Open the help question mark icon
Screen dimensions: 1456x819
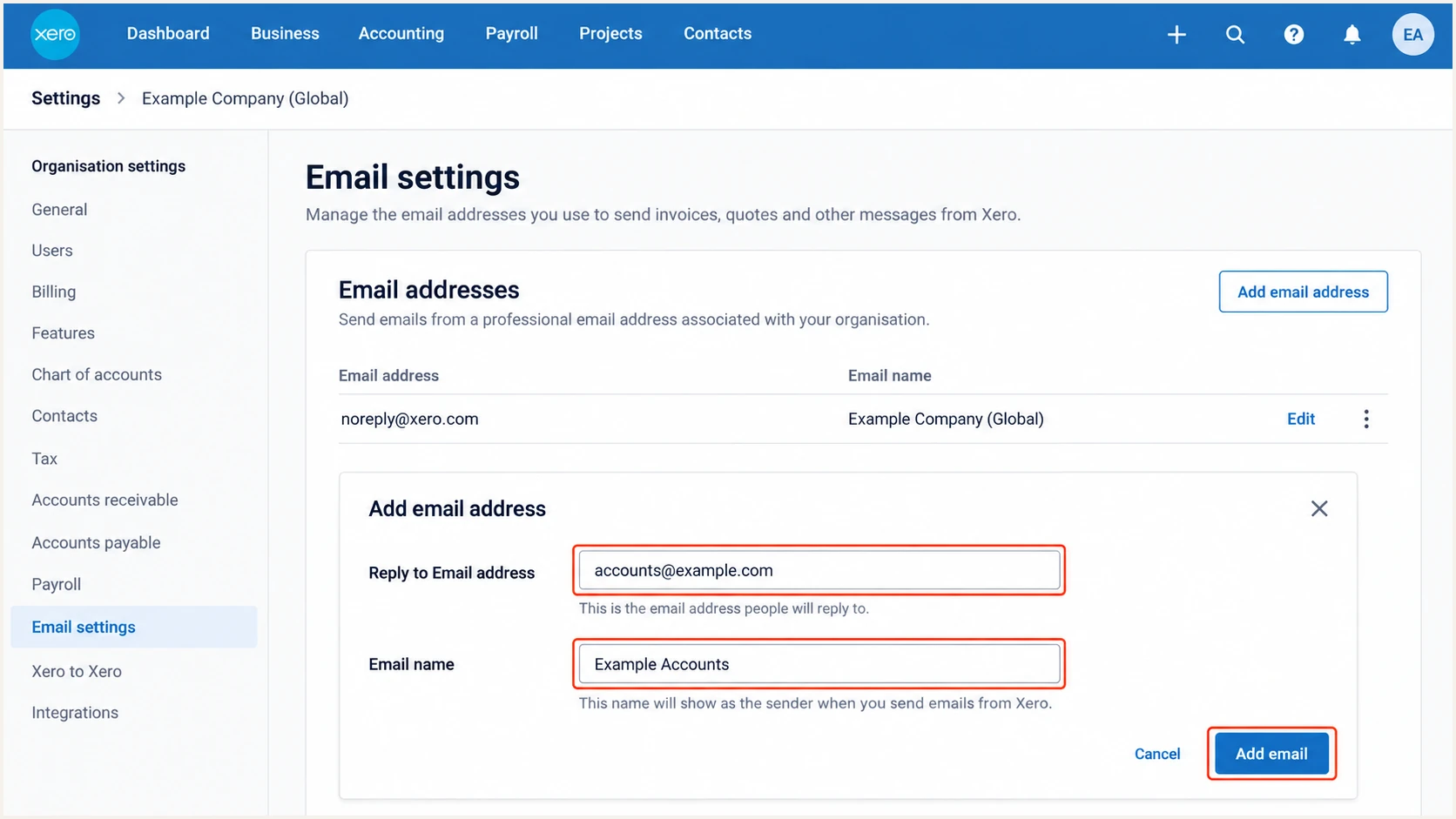tap(1294, 35)
